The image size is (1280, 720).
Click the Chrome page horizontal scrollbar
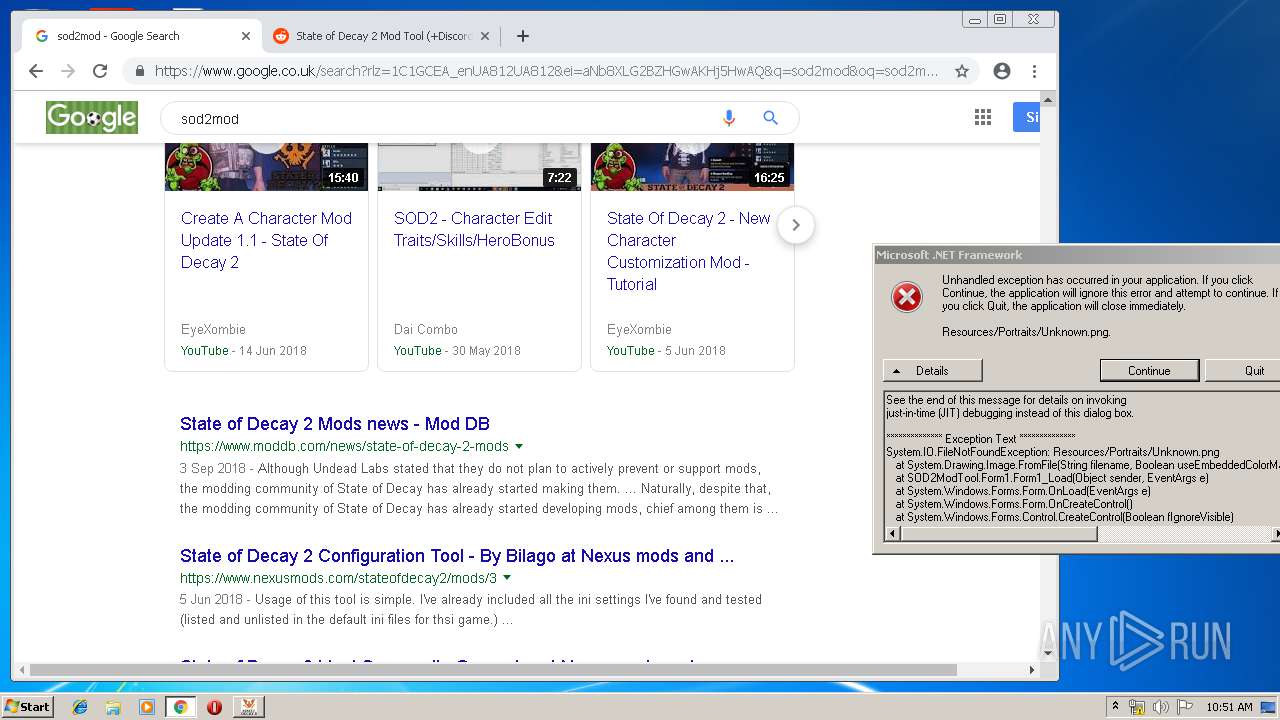click(x=493, y=670)
